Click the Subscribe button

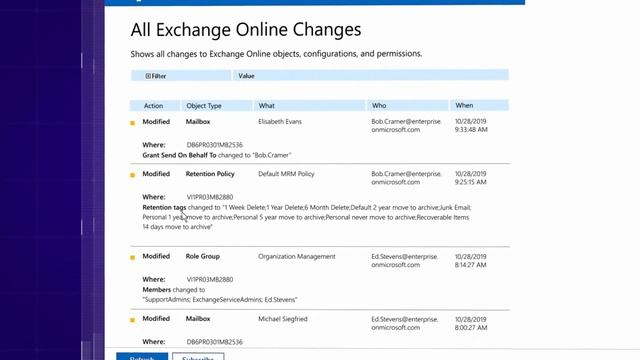point(198,356)
